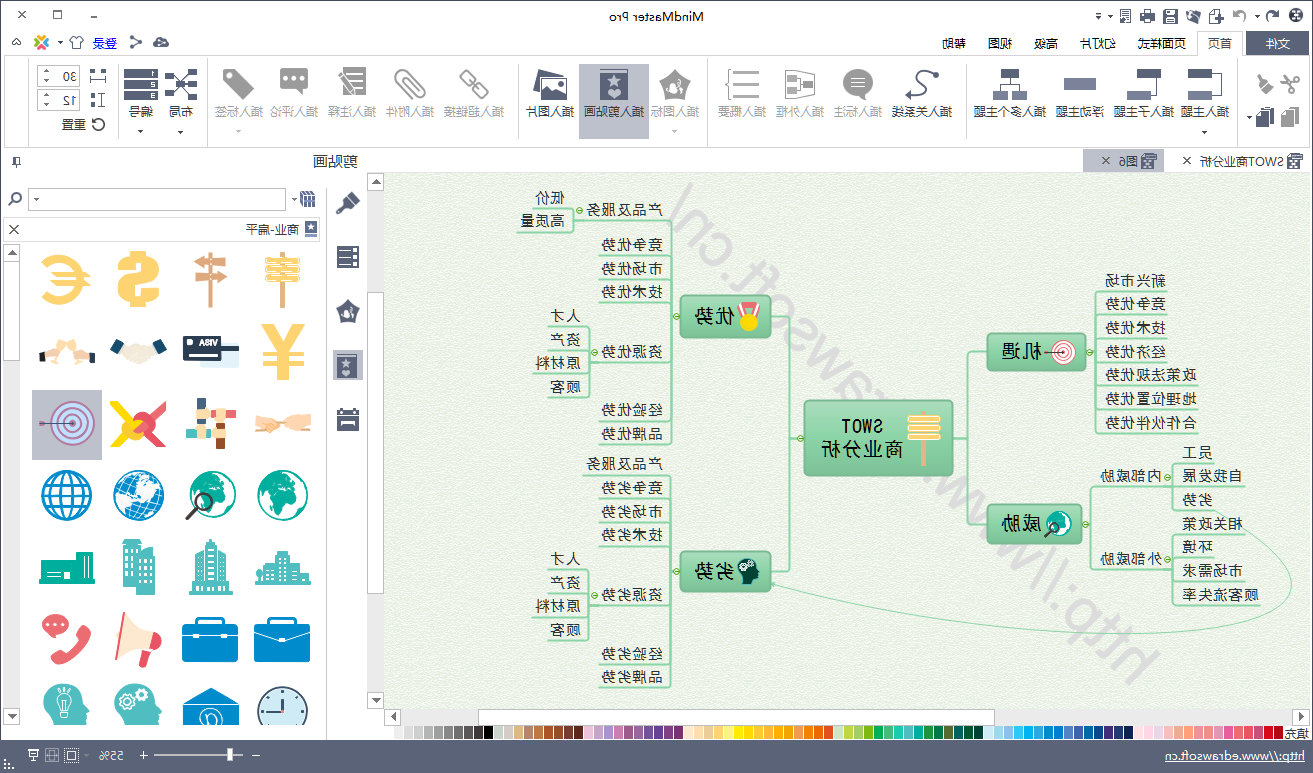Screen dimensions: 1313x773
Task: Click the Login (登录) link
Action: tap(105, 43)
